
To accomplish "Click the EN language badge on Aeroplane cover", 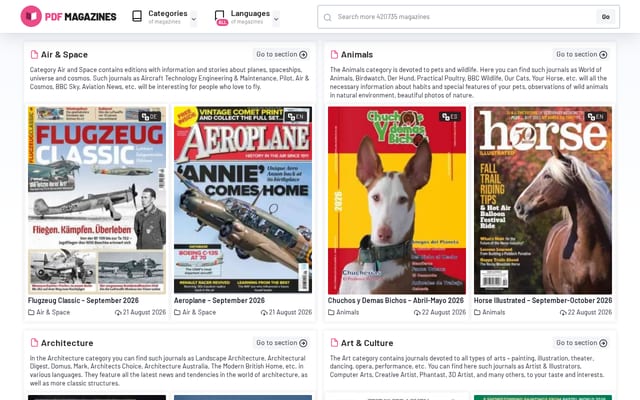I will pyautogui.click(x=296, y=117).
